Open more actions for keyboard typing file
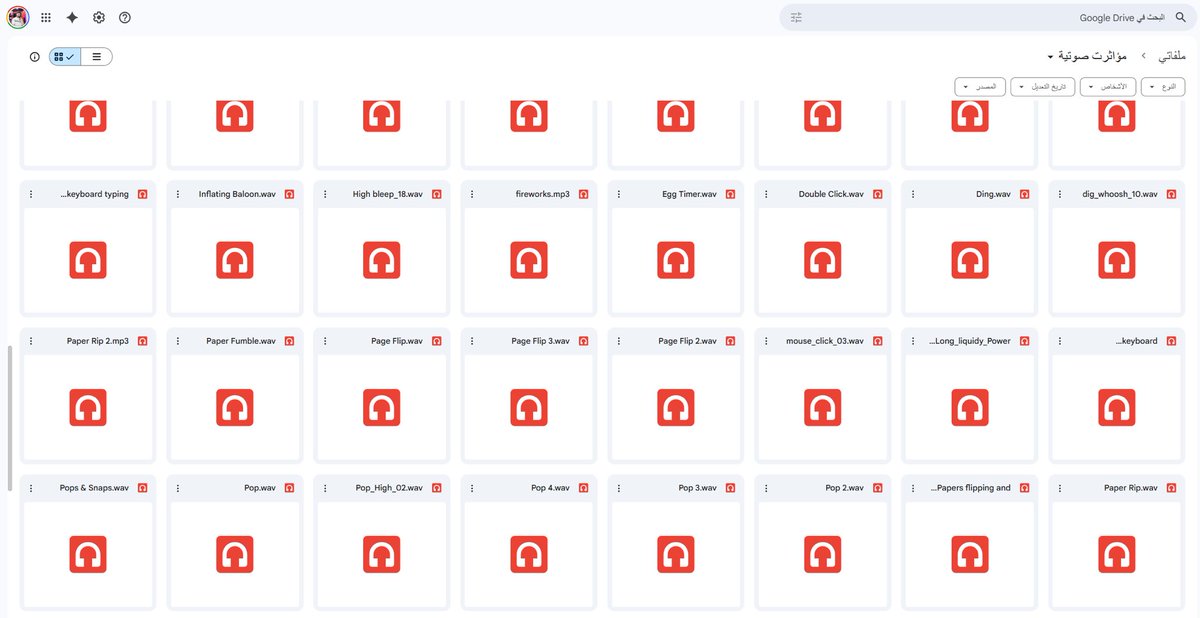The image size is (1200, 618). click(x=31, y=194)
